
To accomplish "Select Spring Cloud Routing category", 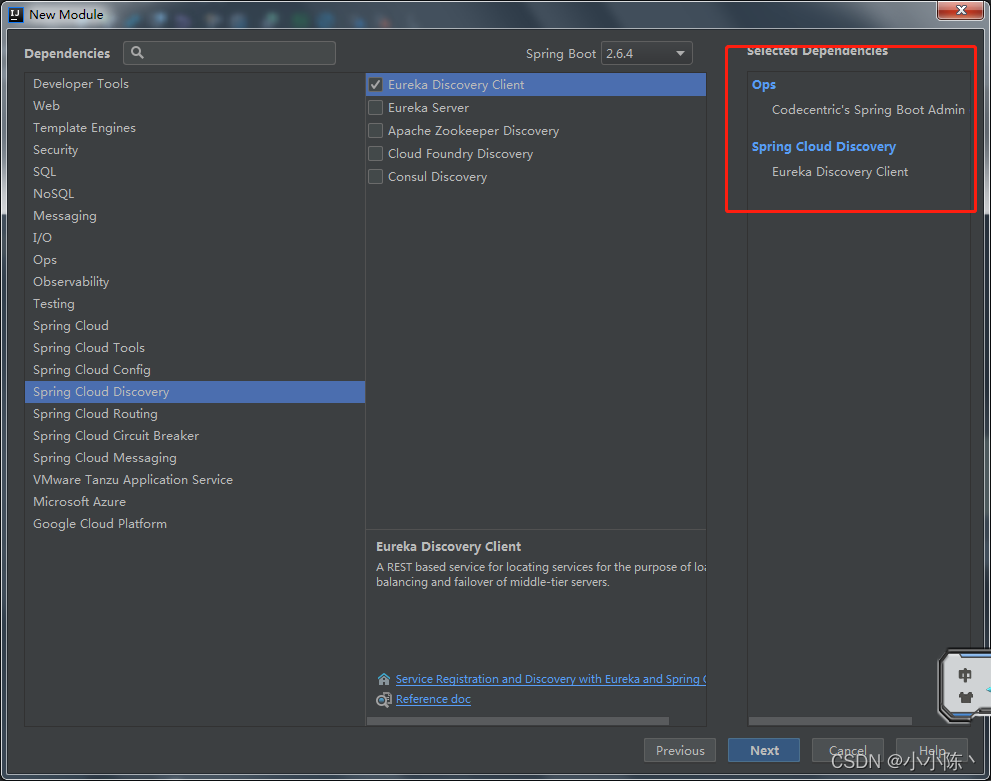I will (x=195, y=414).
